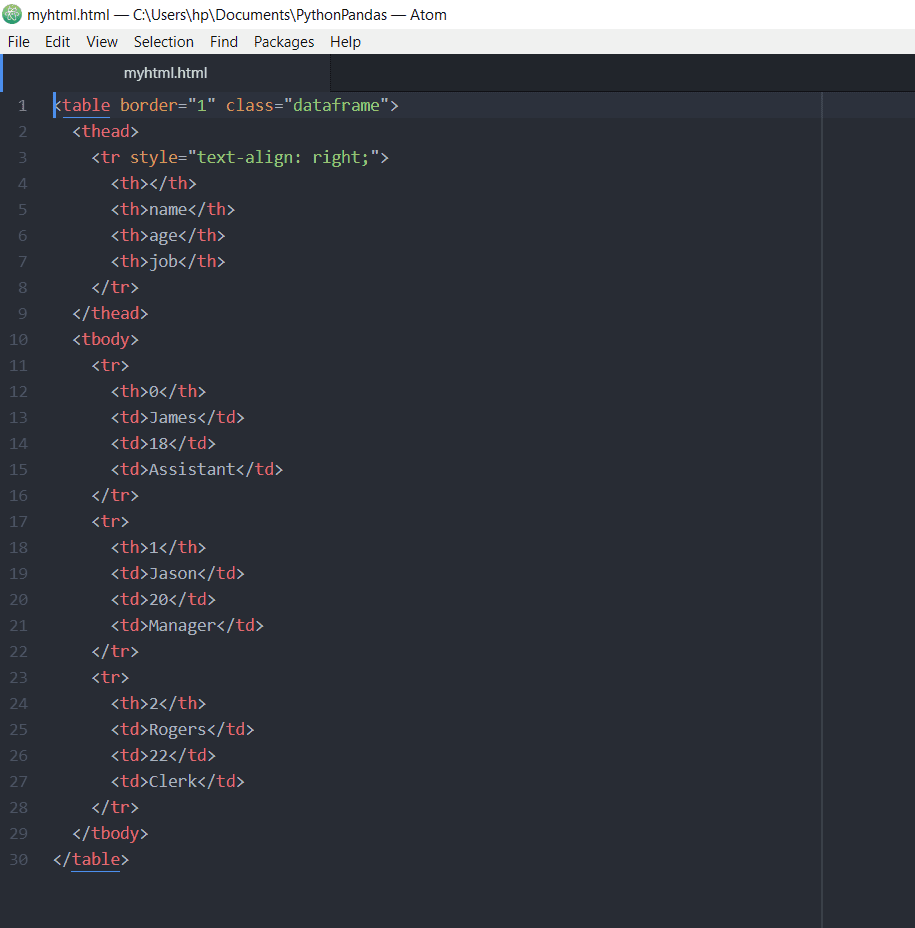Open the Help menu

tap(346, 42)
